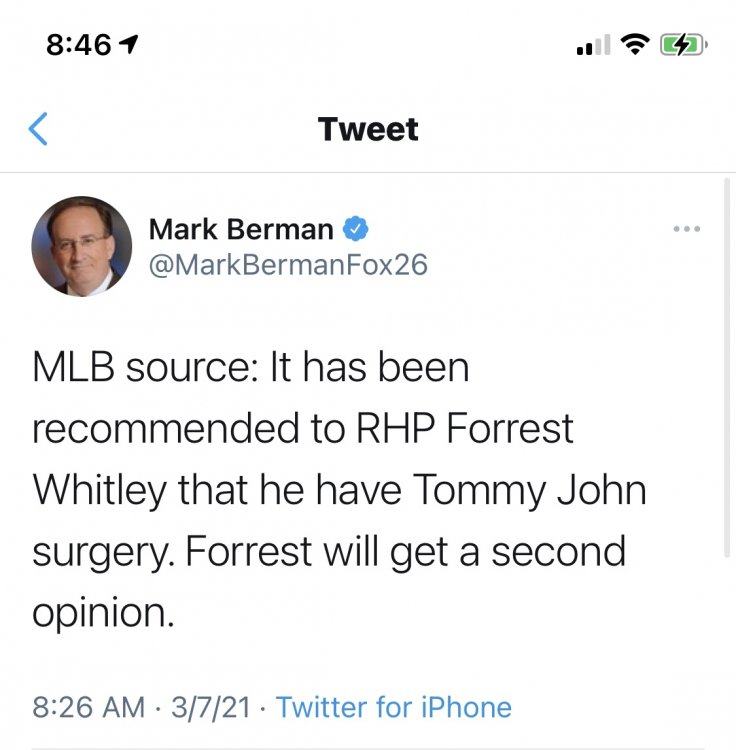This screenshot has height=750, width=736.
Task: Open the @MarkBermanFox26 handle
Action: [288, 265]
